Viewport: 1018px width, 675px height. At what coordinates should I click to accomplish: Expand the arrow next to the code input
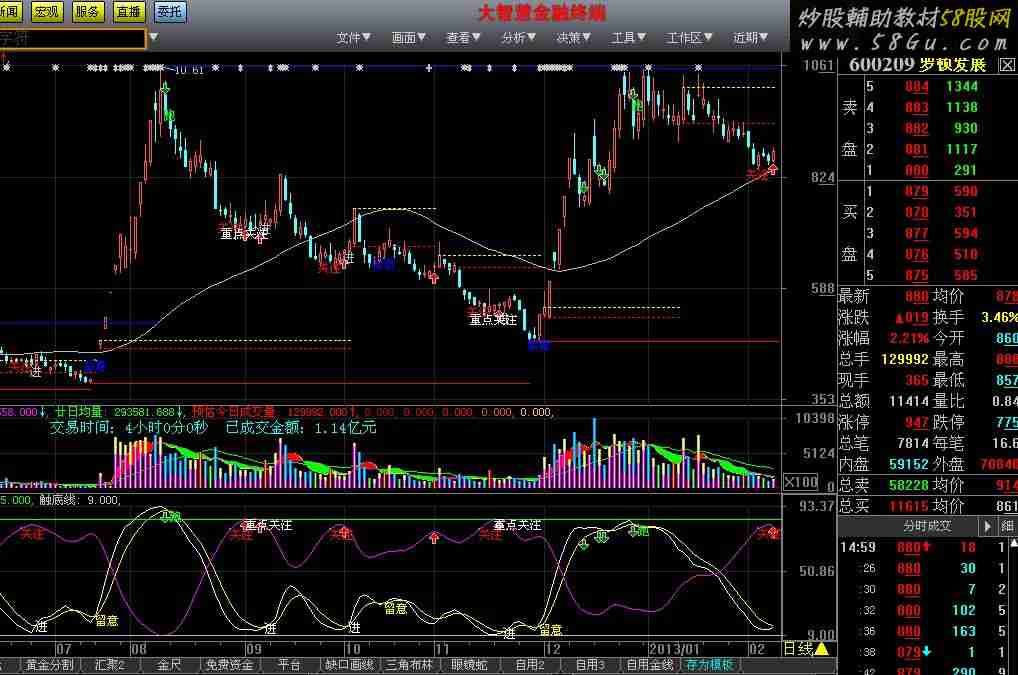(x=154, y=38)
